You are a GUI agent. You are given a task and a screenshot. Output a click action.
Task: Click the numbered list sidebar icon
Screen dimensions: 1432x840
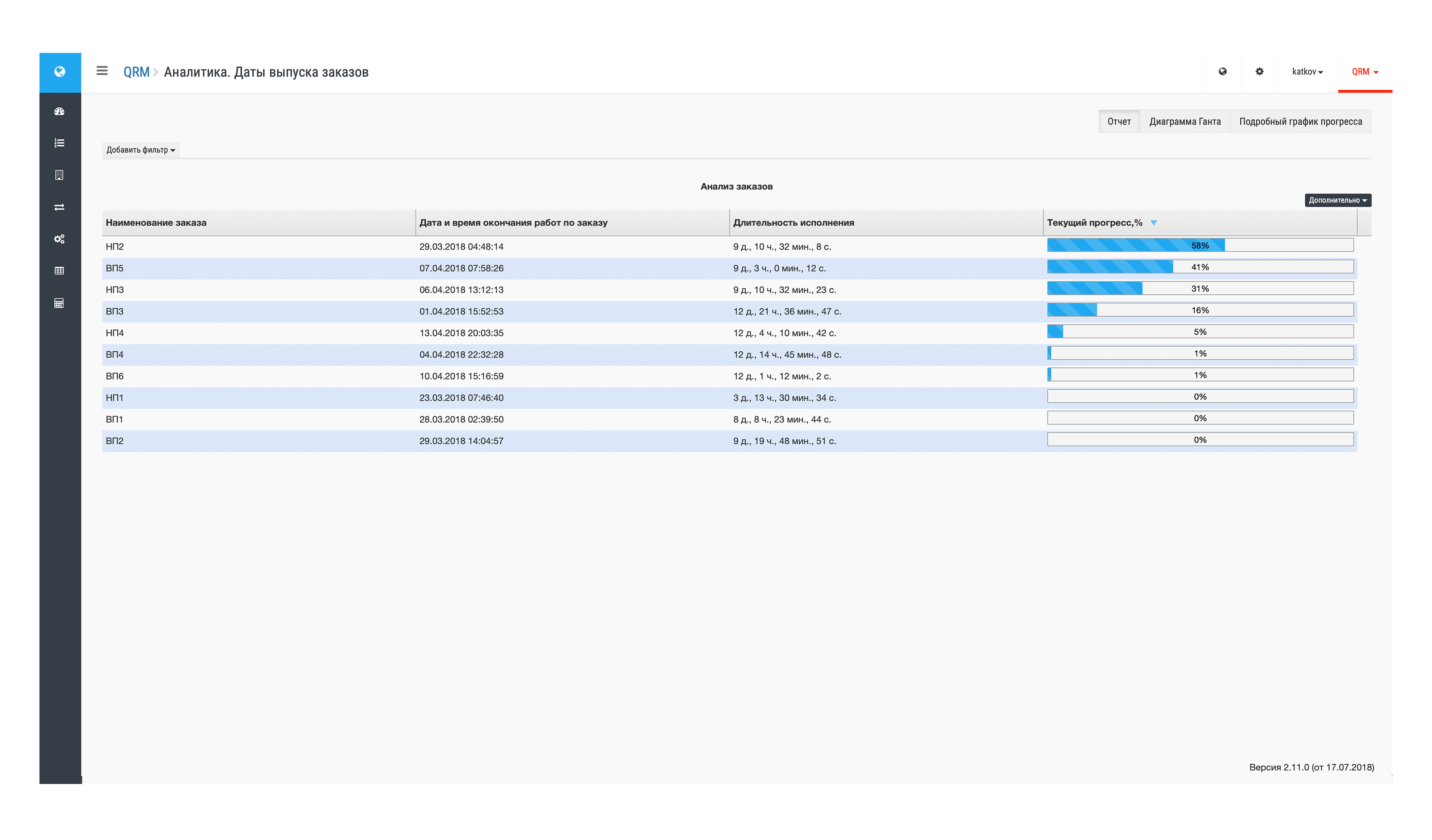(59, 143)
